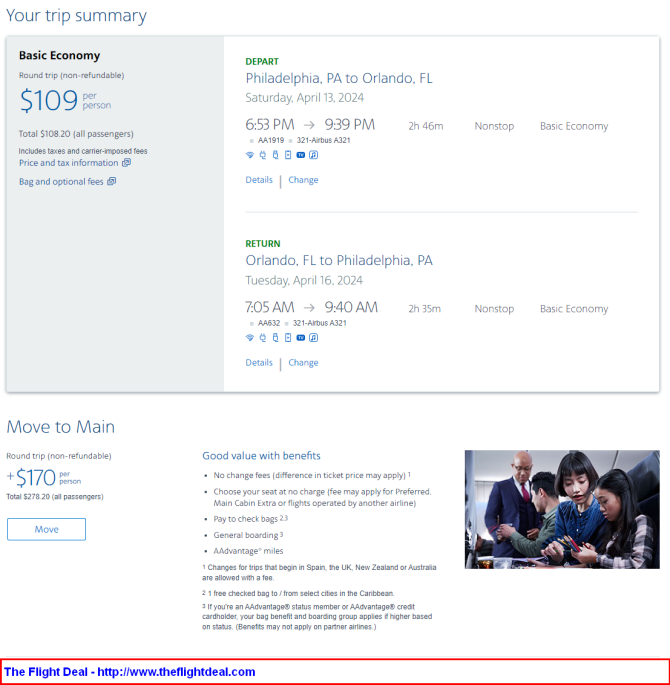
Task: Click the +$170 per person price
Action: (44, 477)
